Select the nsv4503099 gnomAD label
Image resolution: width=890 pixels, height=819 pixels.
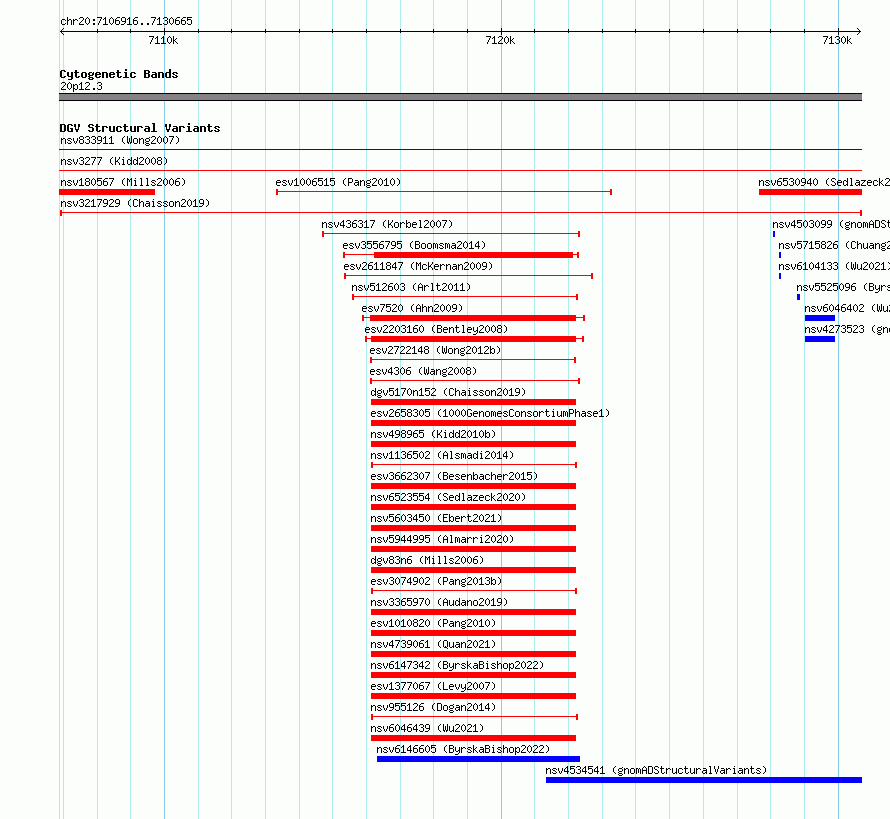[831, 224]
